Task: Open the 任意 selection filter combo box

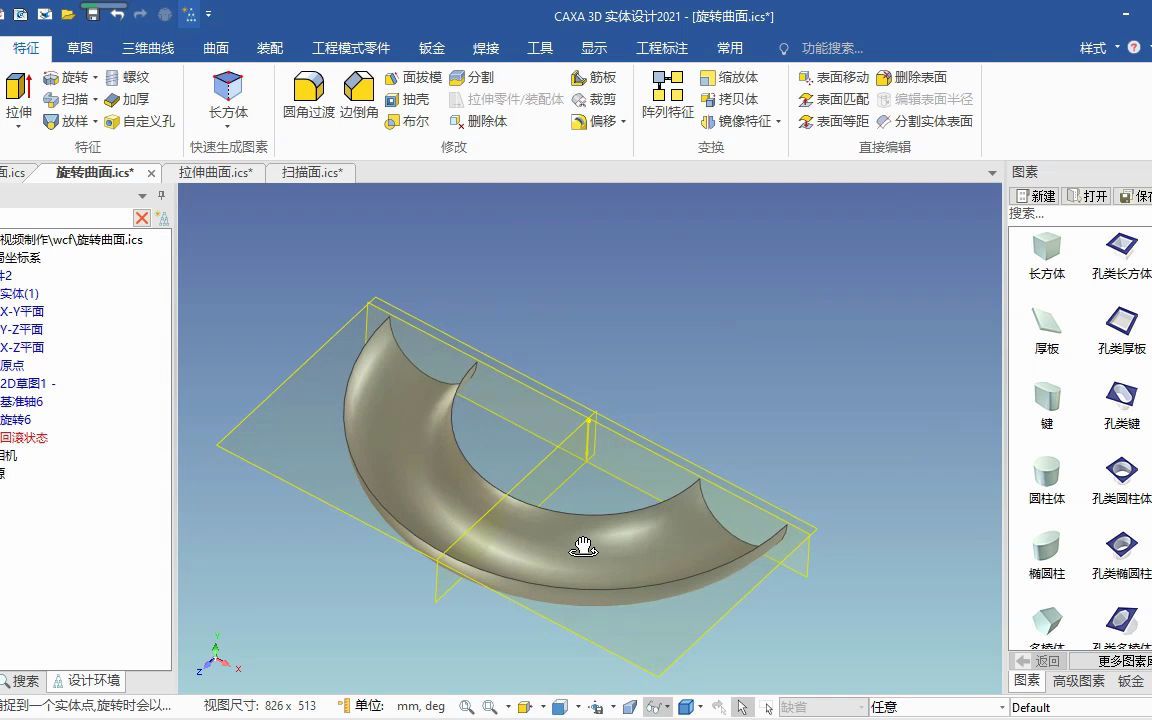Action: (x=937, y=708)
